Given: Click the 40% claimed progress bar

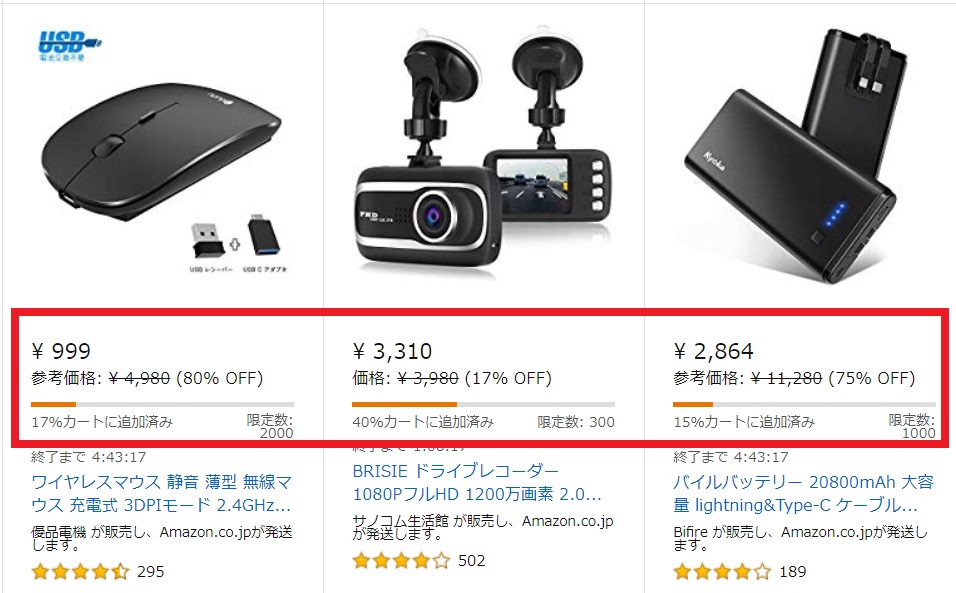Looking at the screenshot, I should tap(483, 404).
